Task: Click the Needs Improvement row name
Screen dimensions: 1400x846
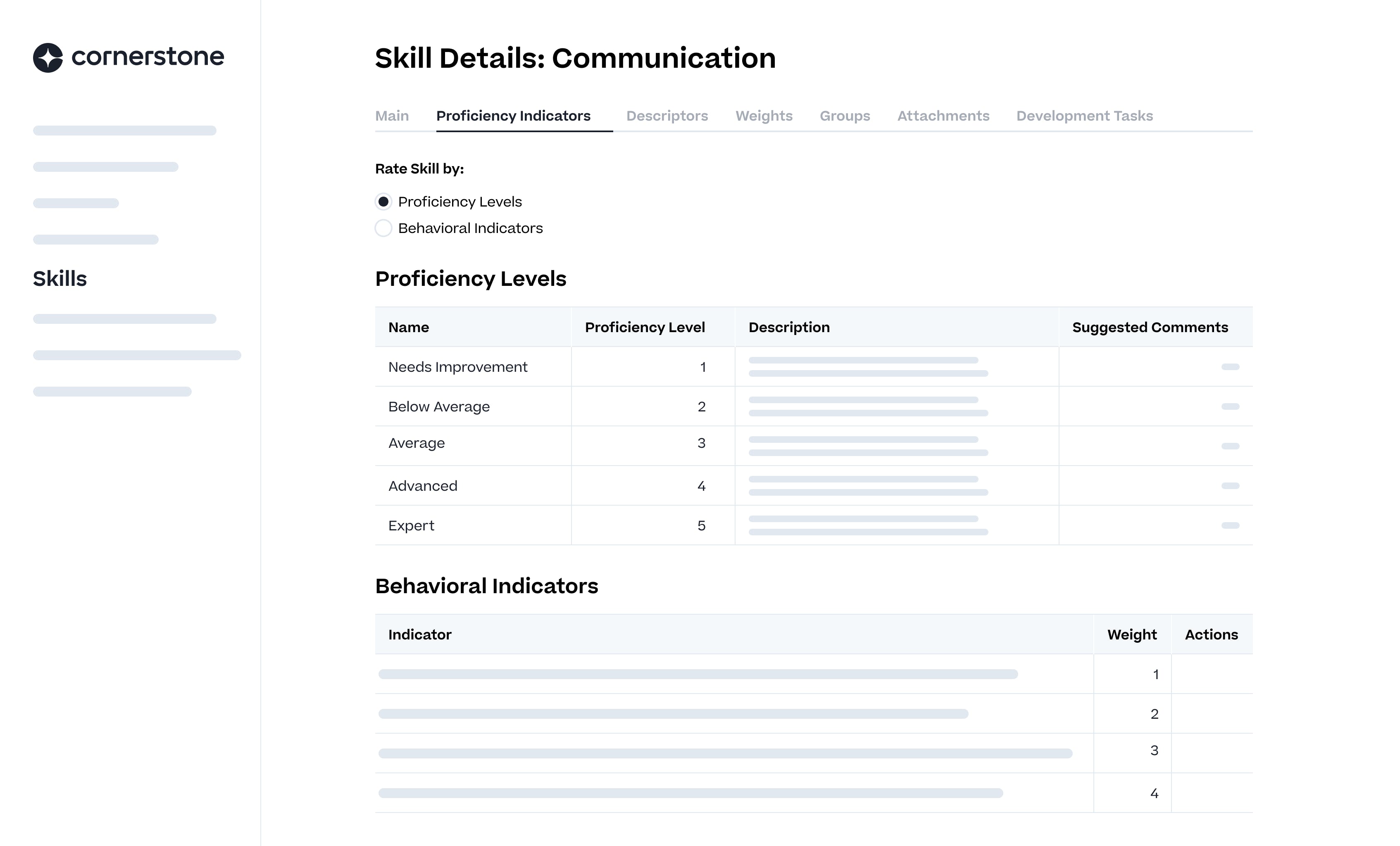Action: click(457, 367)
